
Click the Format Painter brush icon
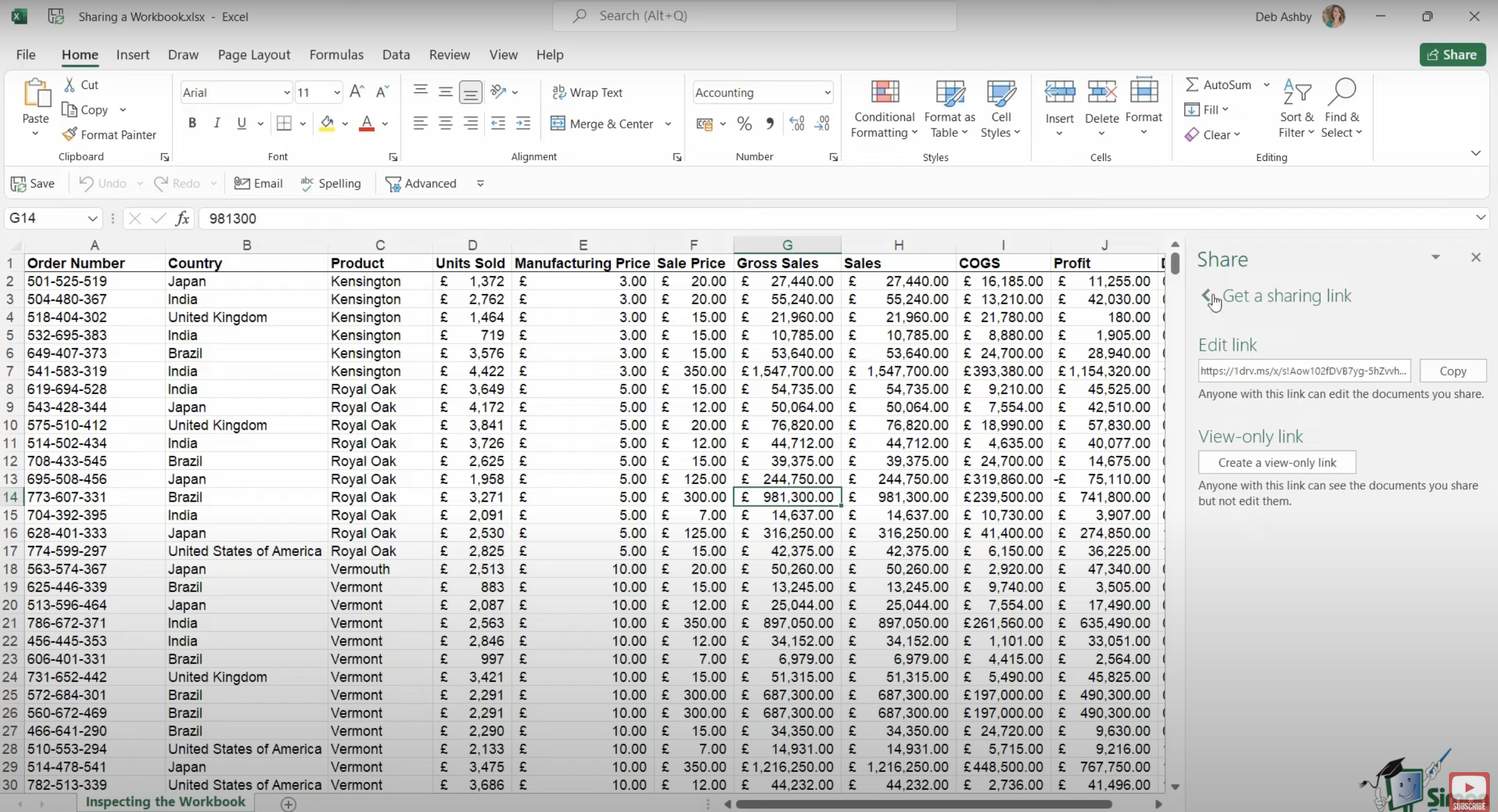click(70, 135)
